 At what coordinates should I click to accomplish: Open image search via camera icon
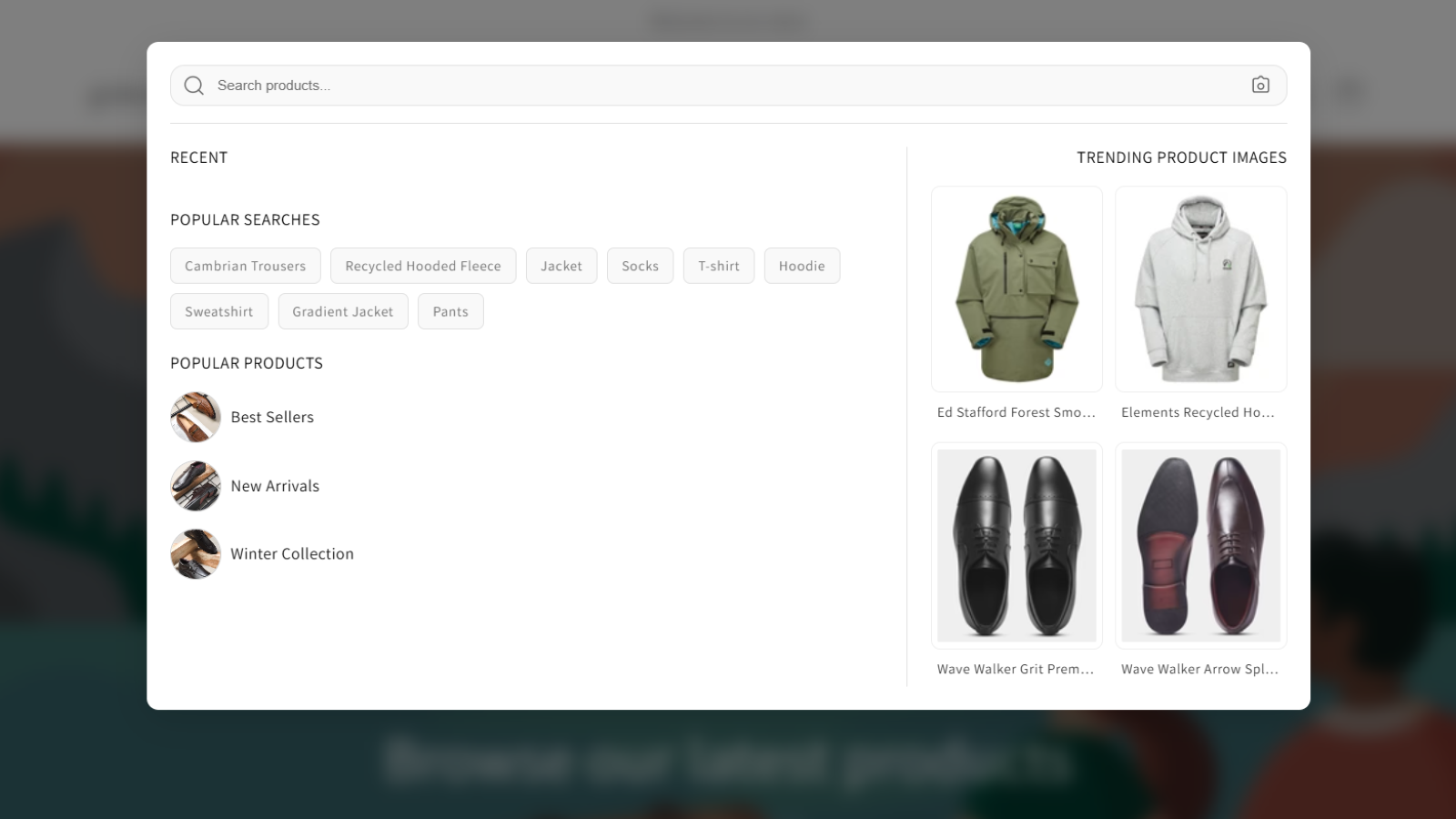[1260, 85]
